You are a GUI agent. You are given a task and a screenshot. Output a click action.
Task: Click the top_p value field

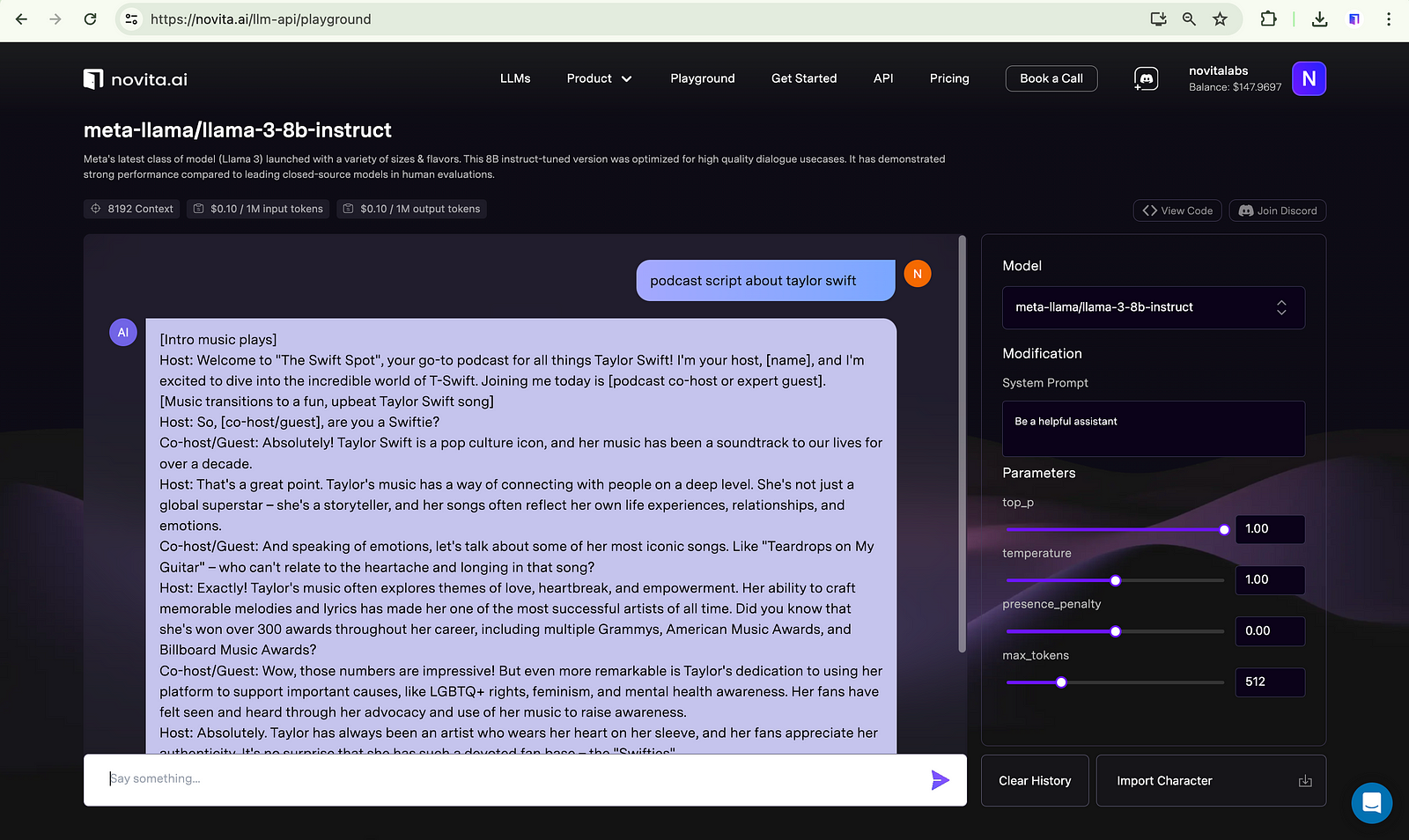point(1269,529)
